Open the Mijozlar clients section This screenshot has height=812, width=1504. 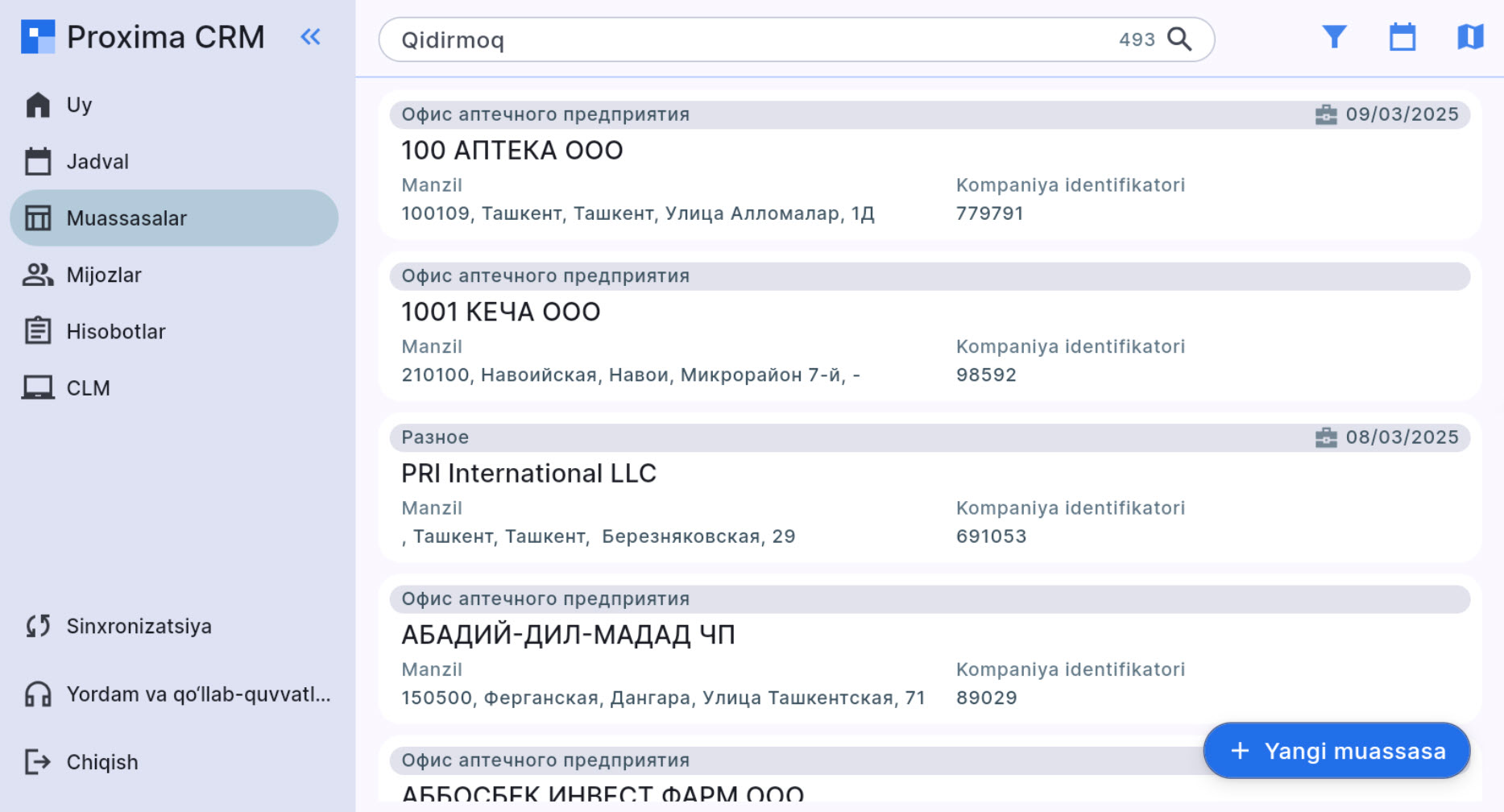103,275
